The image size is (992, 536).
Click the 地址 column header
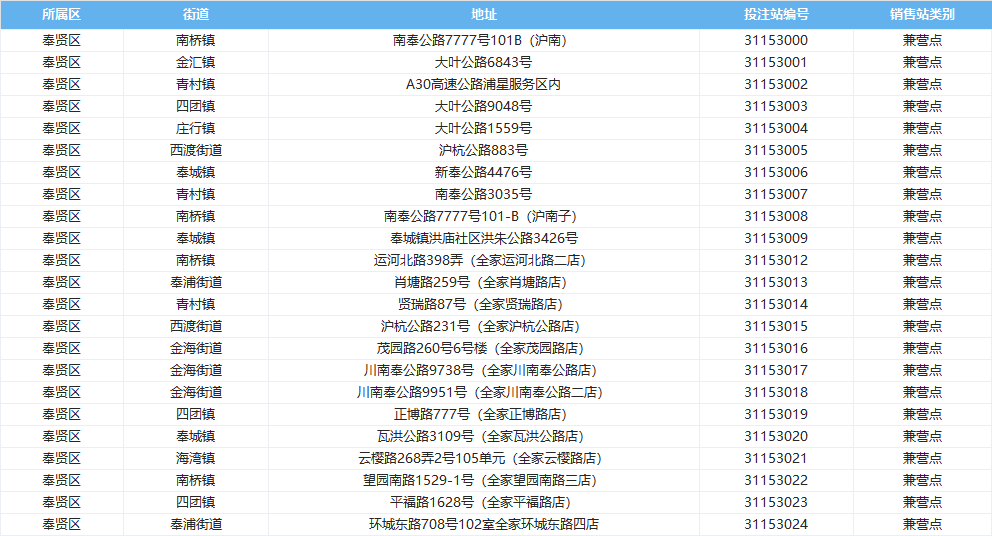483,15
